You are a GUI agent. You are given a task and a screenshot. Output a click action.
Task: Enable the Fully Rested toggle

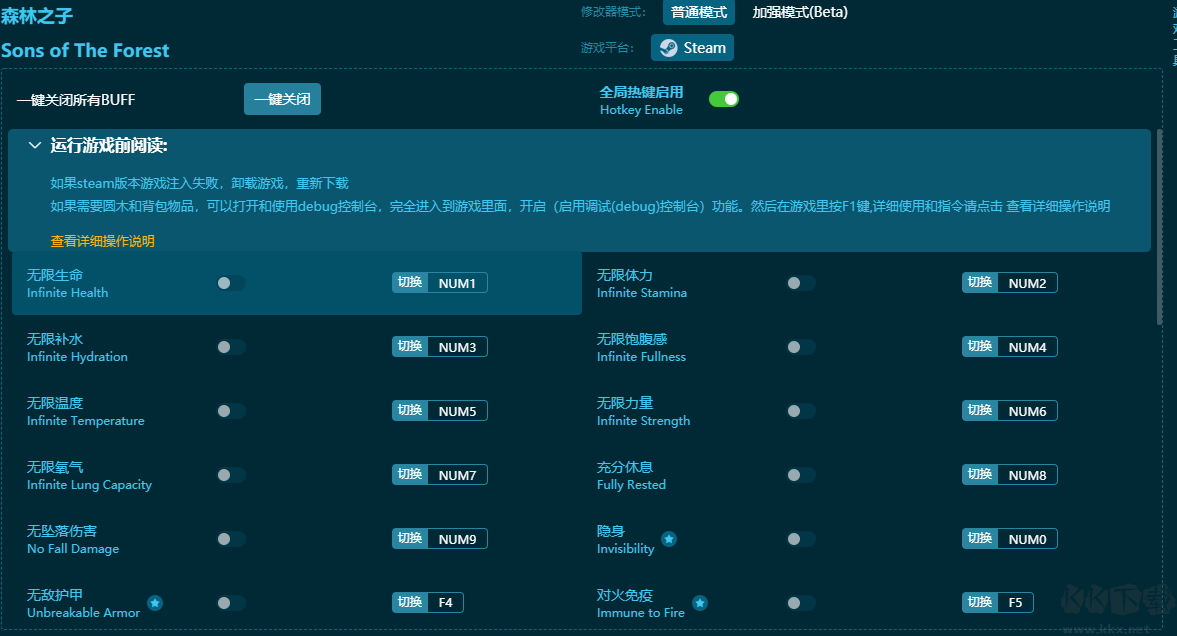[x=800, y=475]
